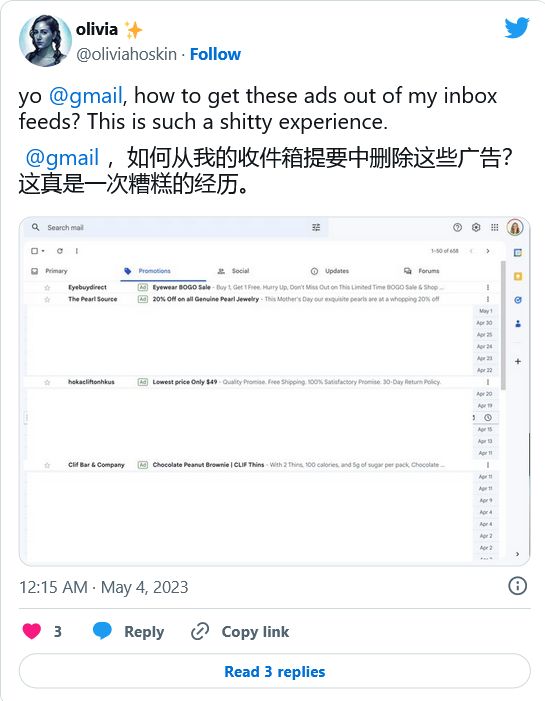Open more options for Eyebuydirect ad
545x701 pixels.
(x=488, y=287)
